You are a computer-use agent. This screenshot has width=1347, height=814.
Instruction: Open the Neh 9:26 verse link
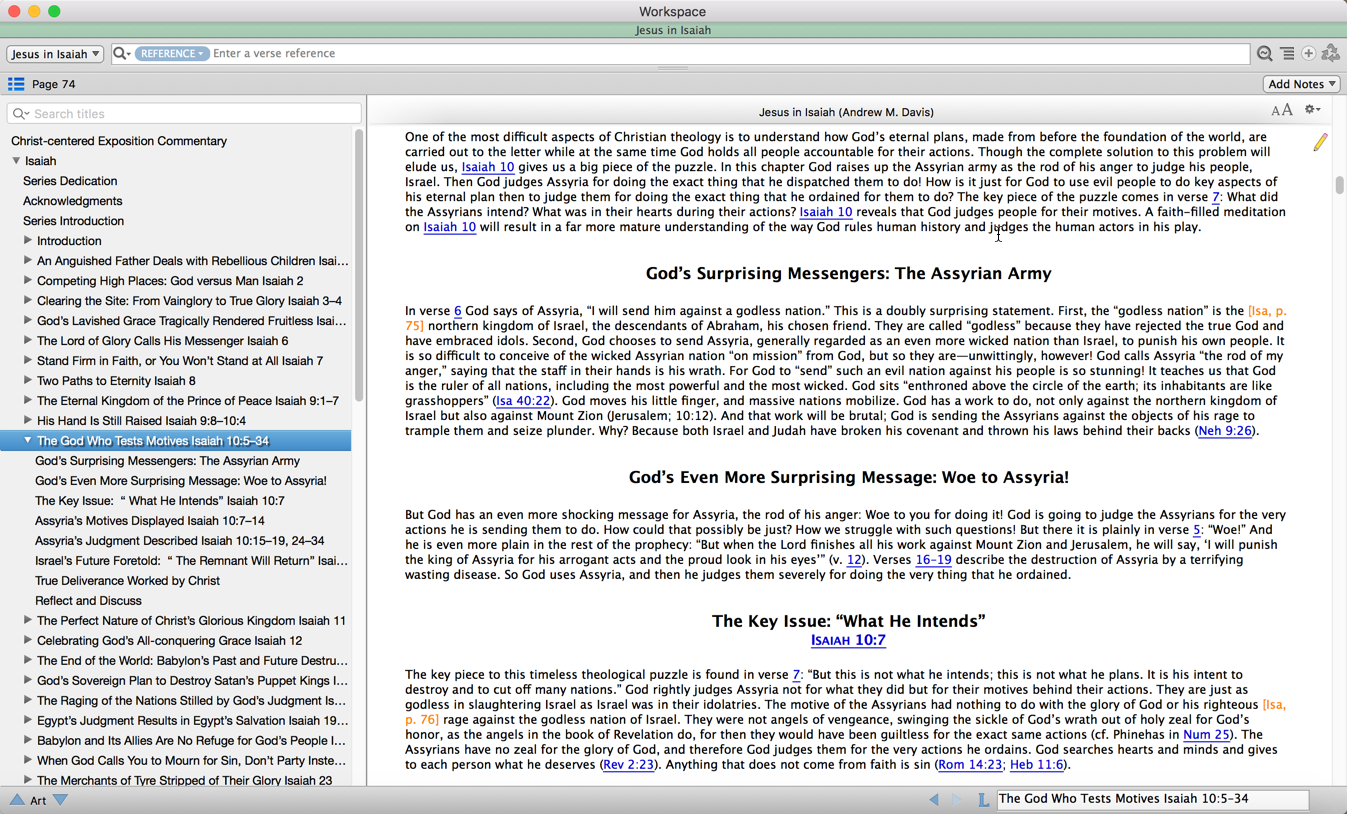(x=1225, y=431)
